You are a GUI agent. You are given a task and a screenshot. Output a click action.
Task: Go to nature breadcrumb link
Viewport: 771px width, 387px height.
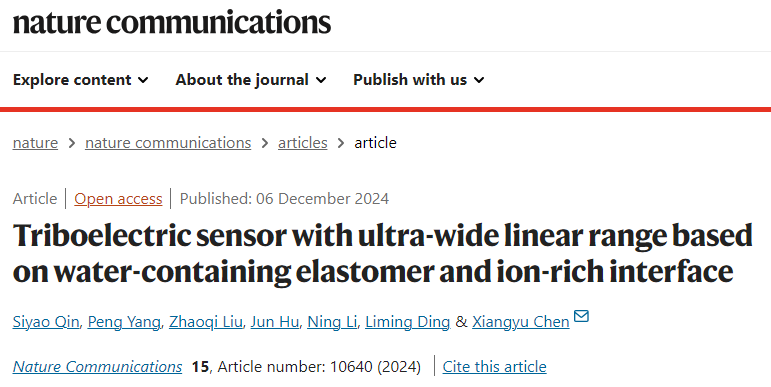click(35, 143)
